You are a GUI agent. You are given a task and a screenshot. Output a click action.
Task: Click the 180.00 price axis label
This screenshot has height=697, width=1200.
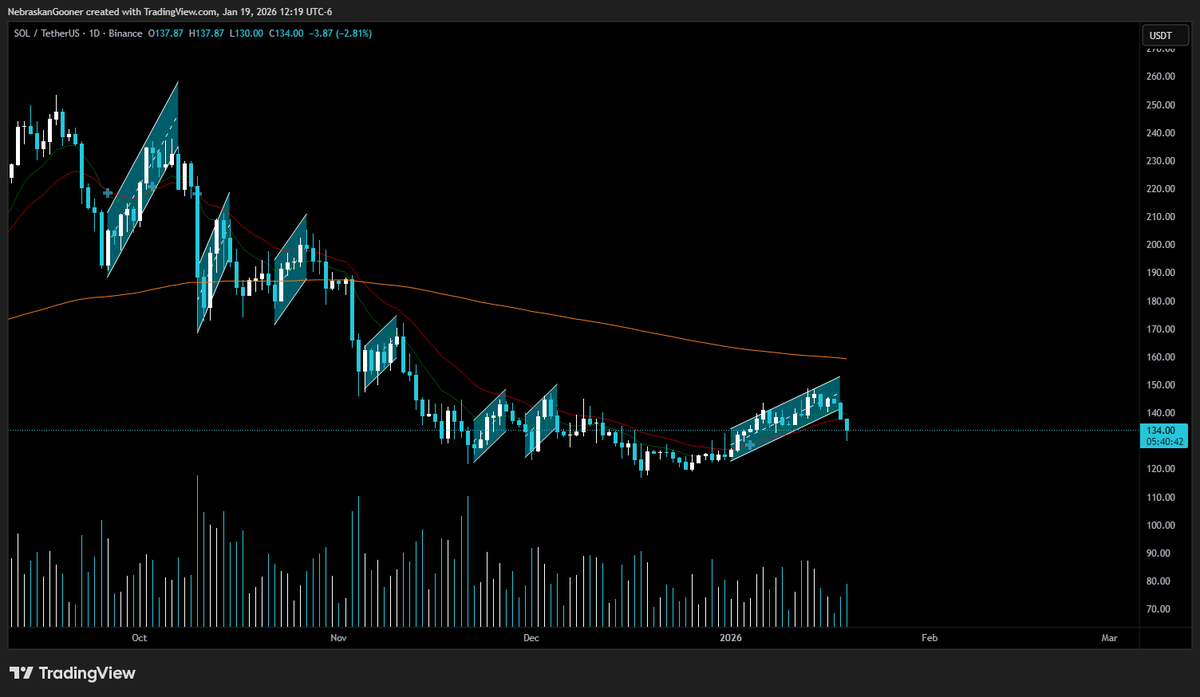(1160, 301)
